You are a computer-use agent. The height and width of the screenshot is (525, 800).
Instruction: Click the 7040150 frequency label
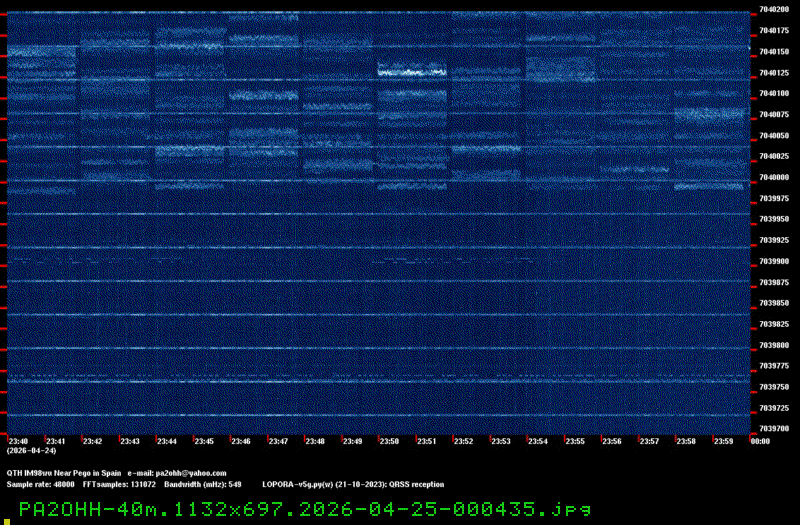[x=774, y=52]
